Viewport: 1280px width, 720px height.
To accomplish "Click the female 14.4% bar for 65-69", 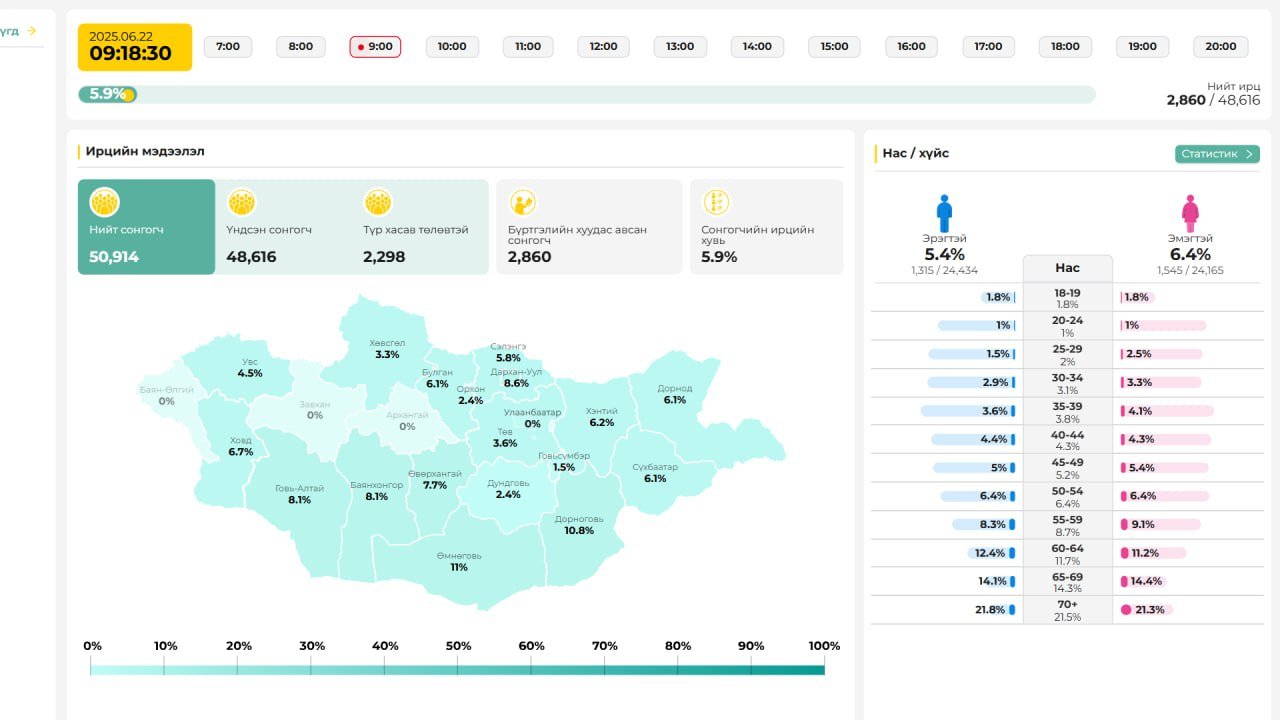I will pos(1142,581).
